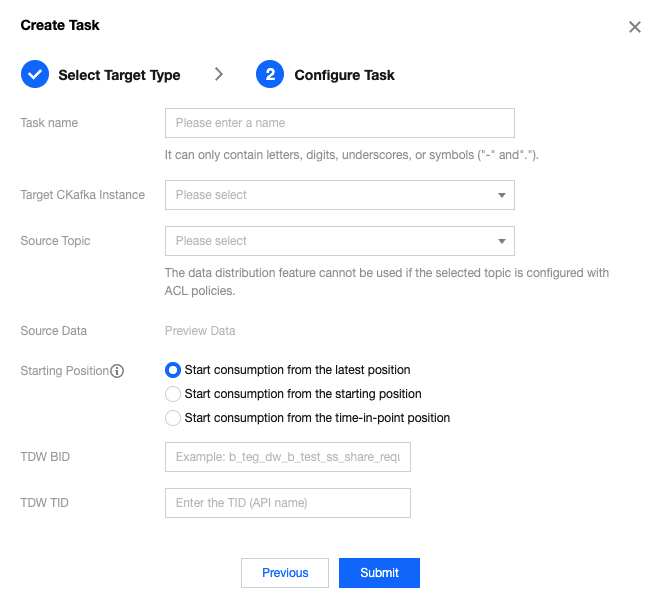650x595 pixels.
Task: Click the Previous button
Action: click(x=285, y=573)
